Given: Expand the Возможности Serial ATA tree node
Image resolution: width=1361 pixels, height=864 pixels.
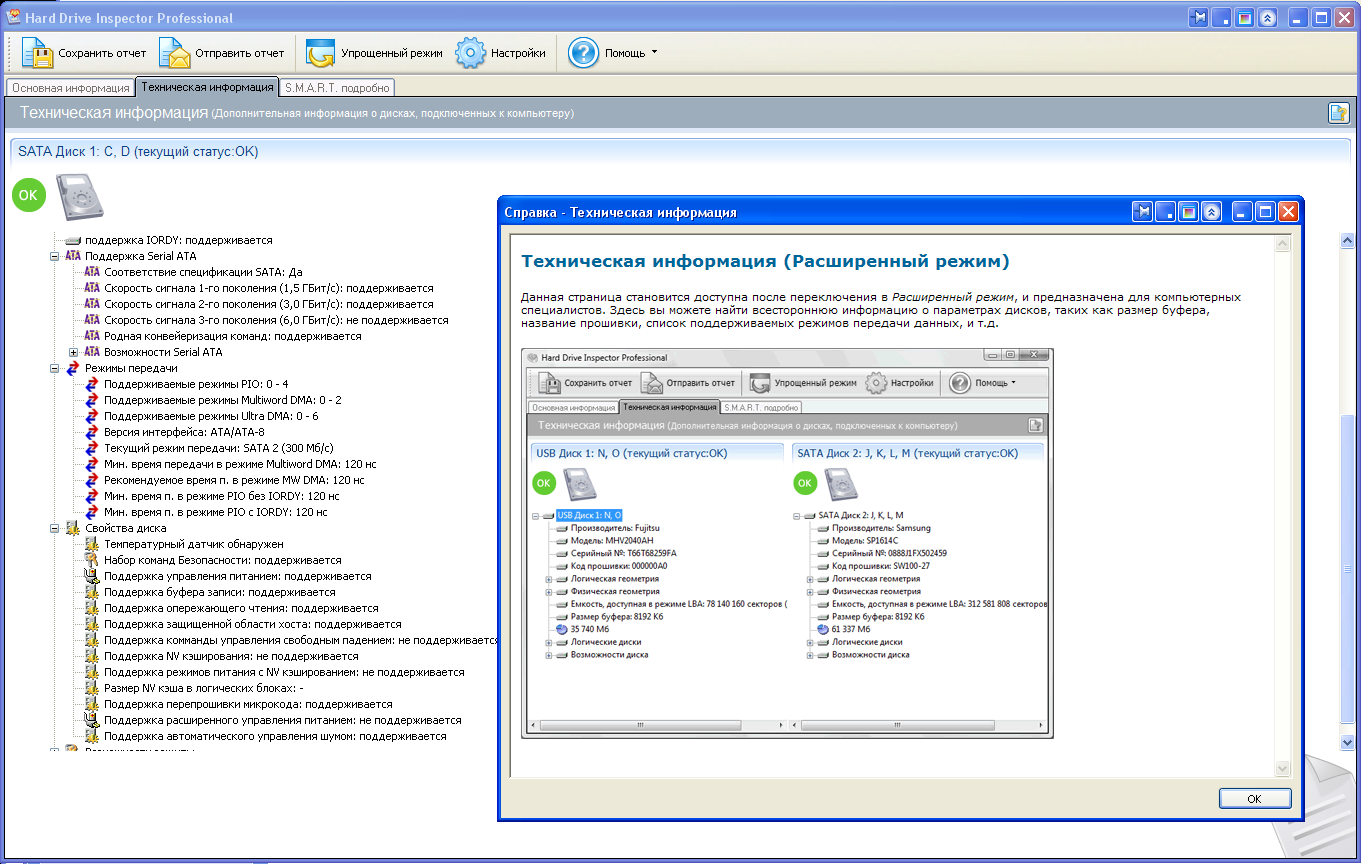Looking at the screenshot, I should coord(73,352).
